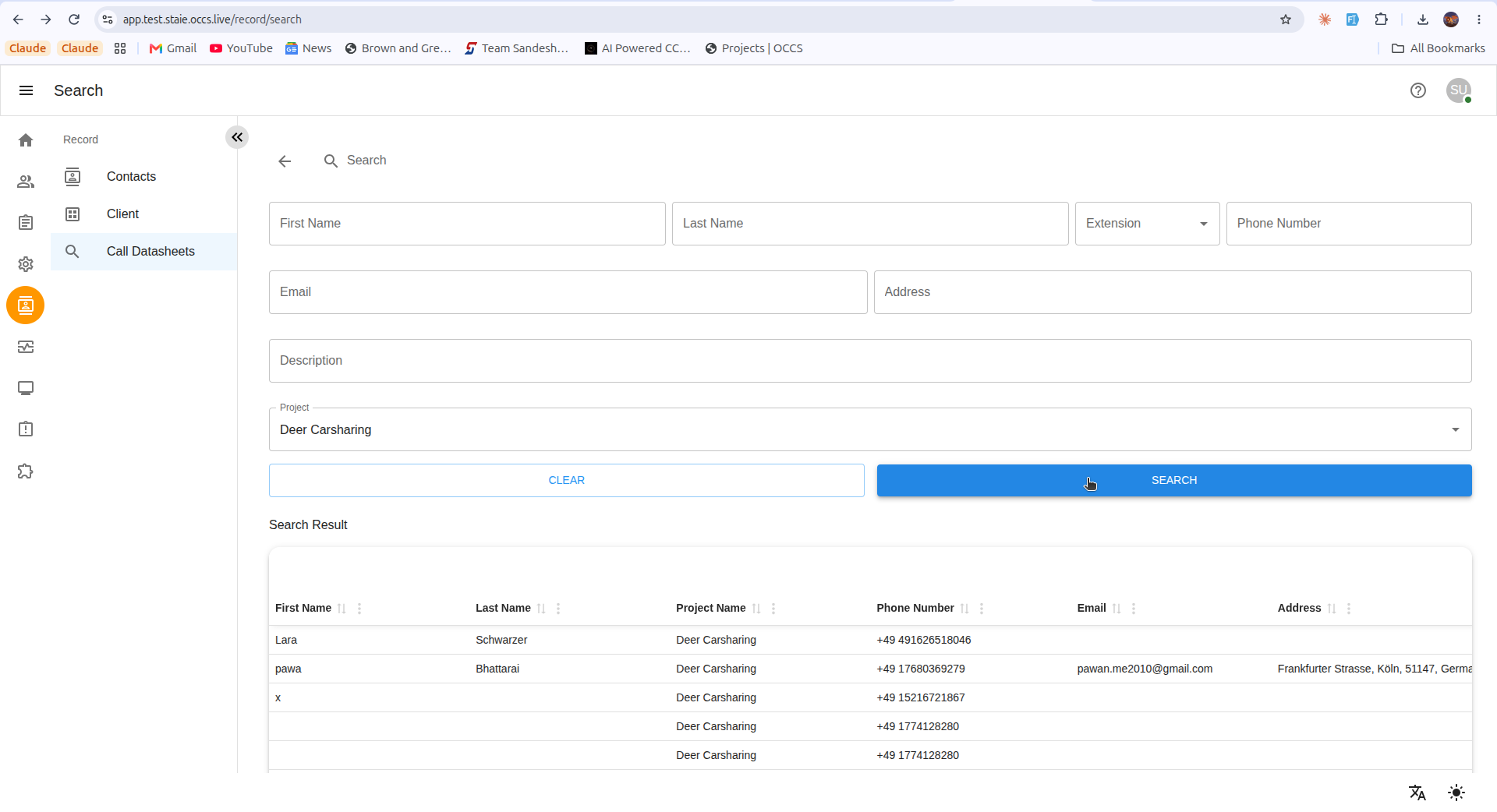The image size is (1497, 812).
Task: Sort by Address column arrows
Action: pos(1332,609)
